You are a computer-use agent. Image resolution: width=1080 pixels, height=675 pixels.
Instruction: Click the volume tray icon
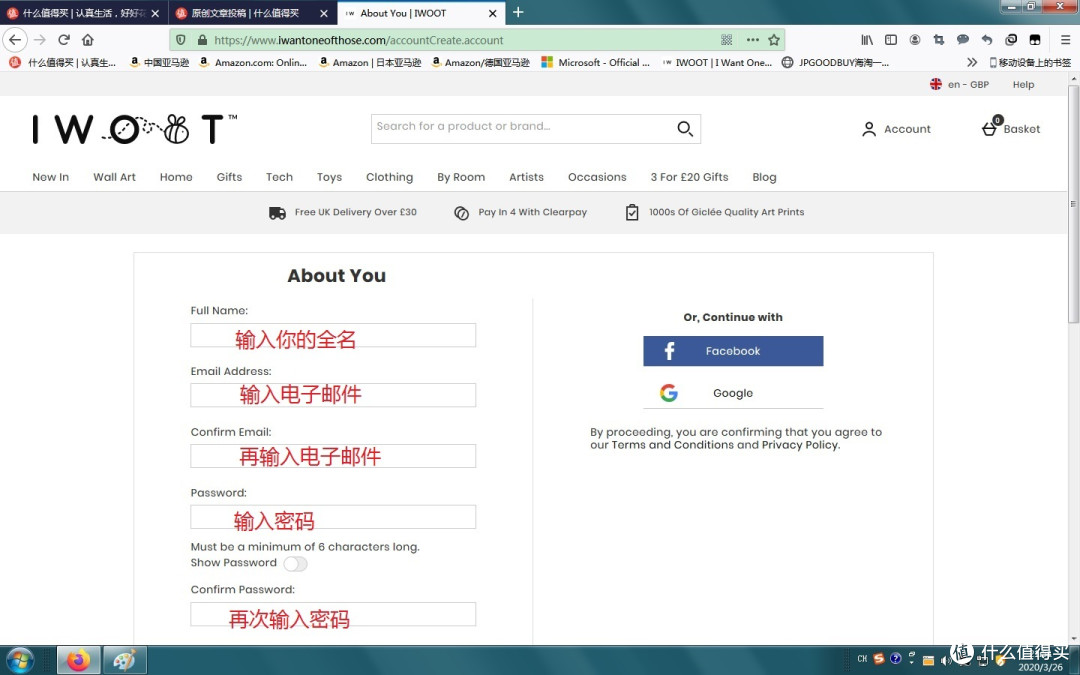tap(945, 661)
